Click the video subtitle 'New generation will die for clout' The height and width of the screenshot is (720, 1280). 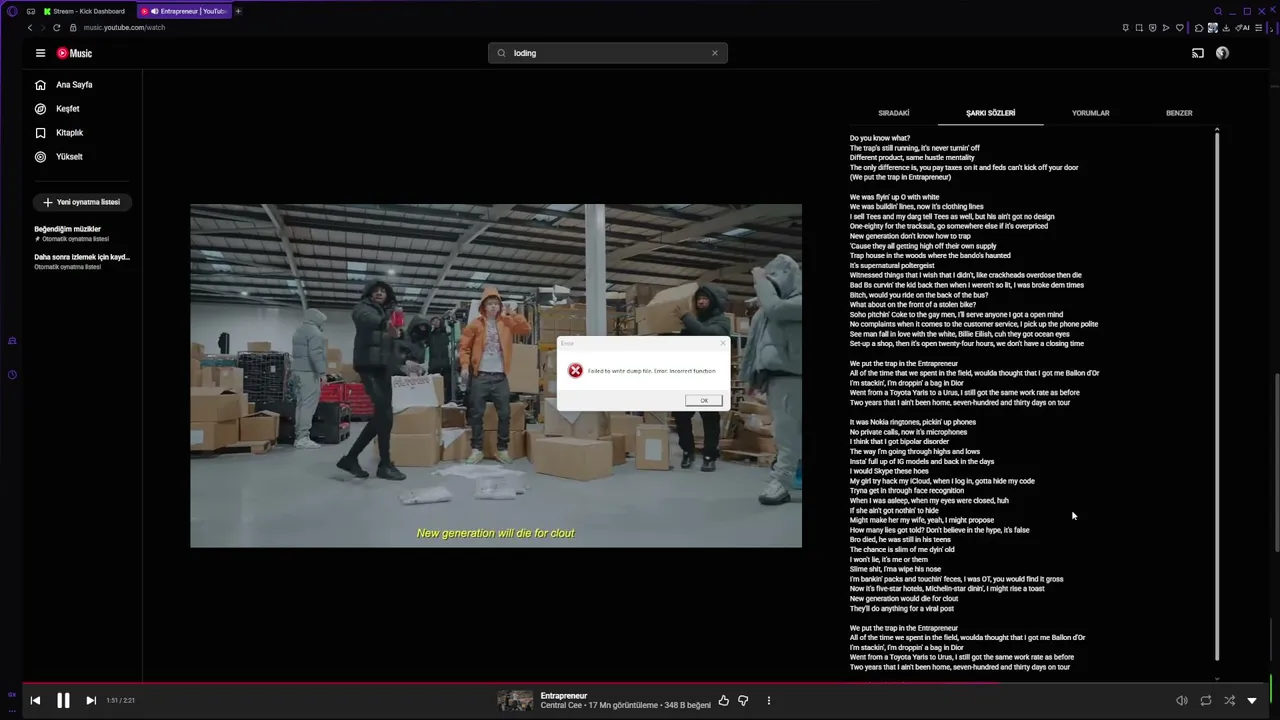496,533
